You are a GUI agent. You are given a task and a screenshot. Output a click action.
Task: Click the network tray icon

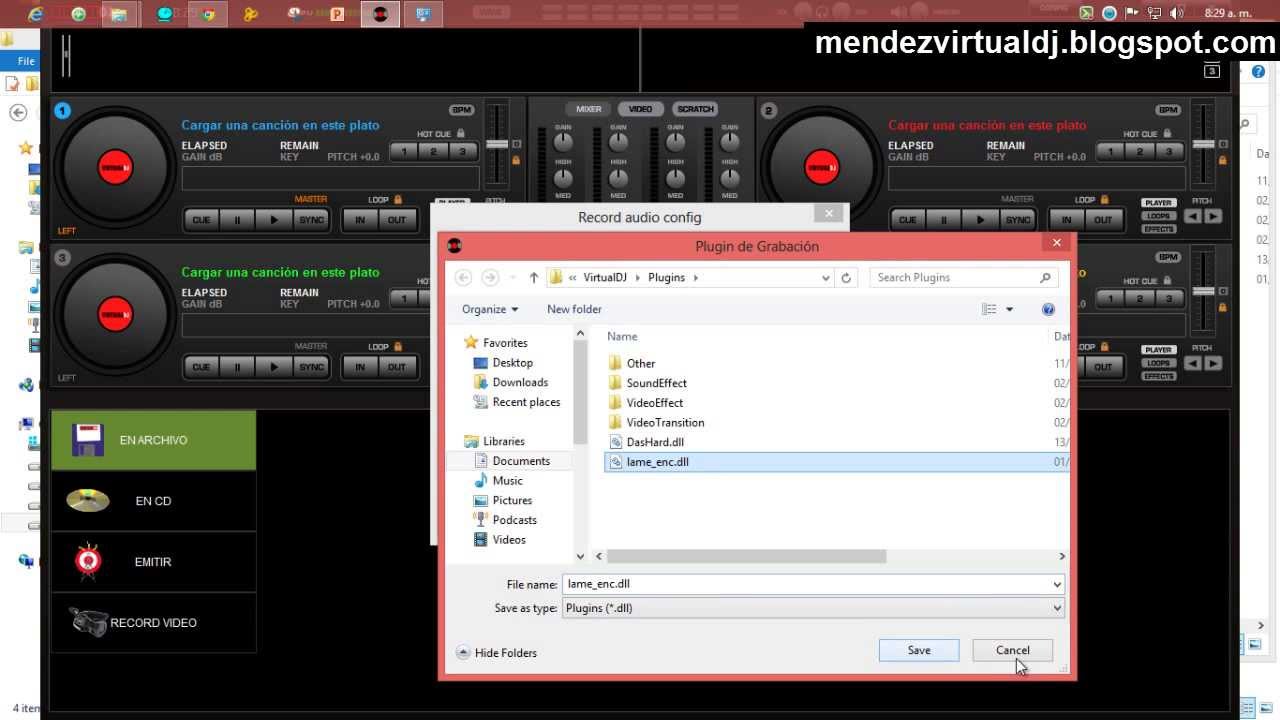coord(1155,13)
